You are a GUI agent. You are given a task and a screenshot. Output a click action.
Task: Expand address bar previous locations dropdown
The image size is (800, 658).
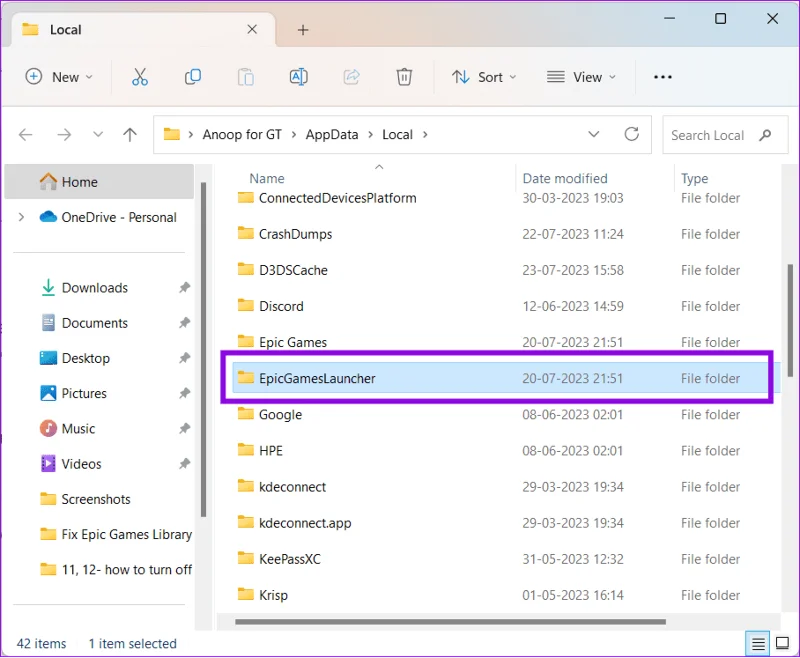point(593,134)
